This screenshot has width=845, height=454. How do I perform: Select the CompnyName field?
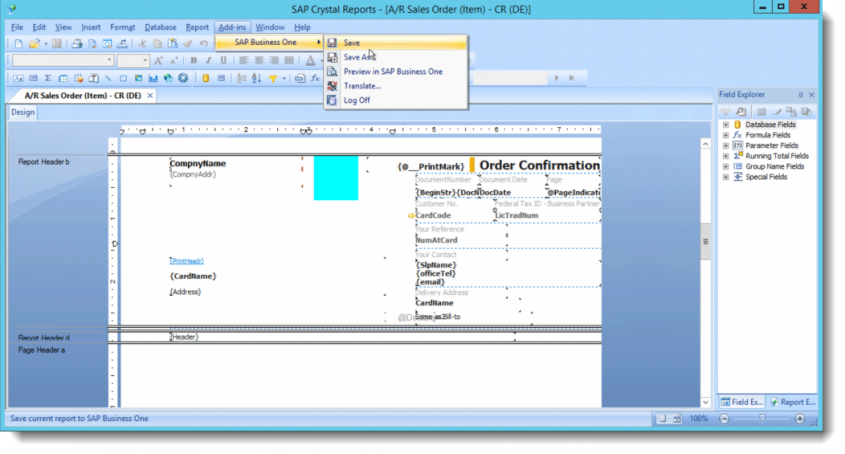[x=197, y=163]
